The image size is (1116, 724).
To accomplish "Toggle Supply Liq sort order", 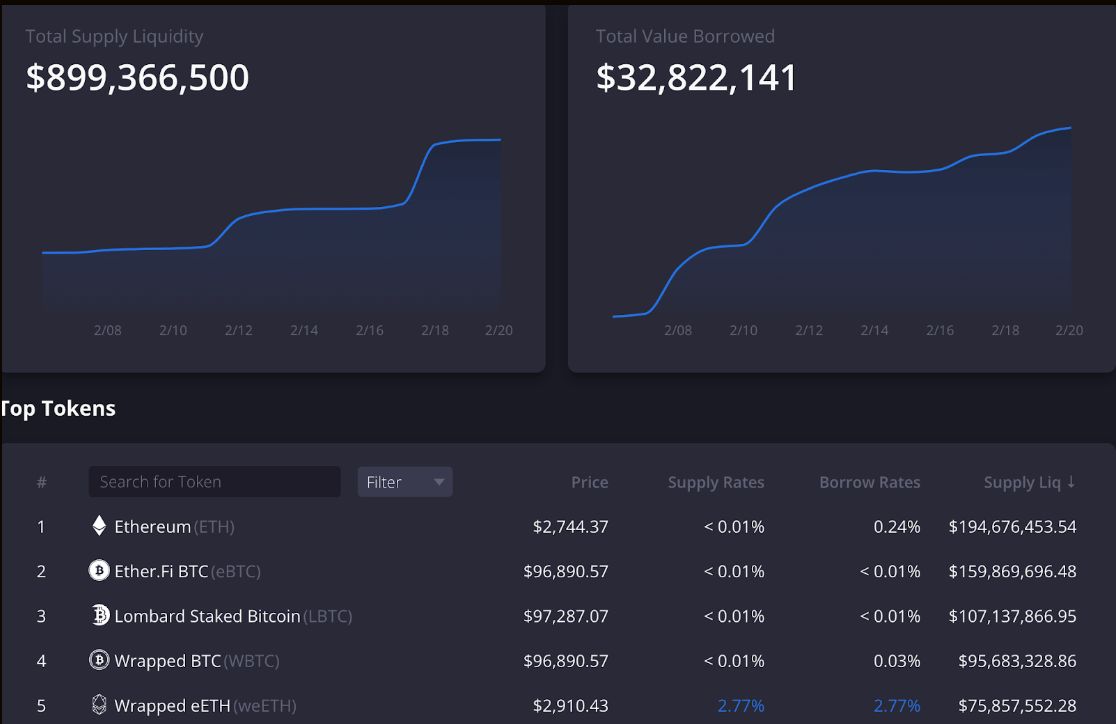I will [1030, 482].
